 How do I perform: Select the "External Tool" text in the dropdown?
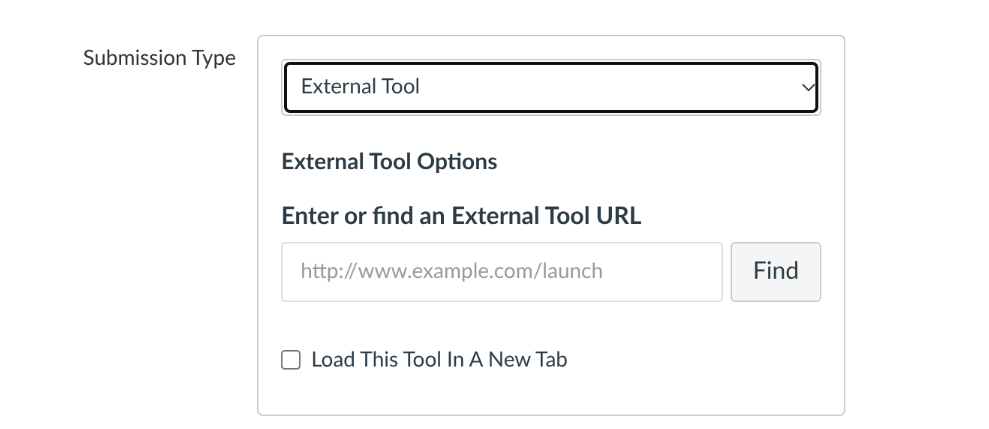(360, 86)
